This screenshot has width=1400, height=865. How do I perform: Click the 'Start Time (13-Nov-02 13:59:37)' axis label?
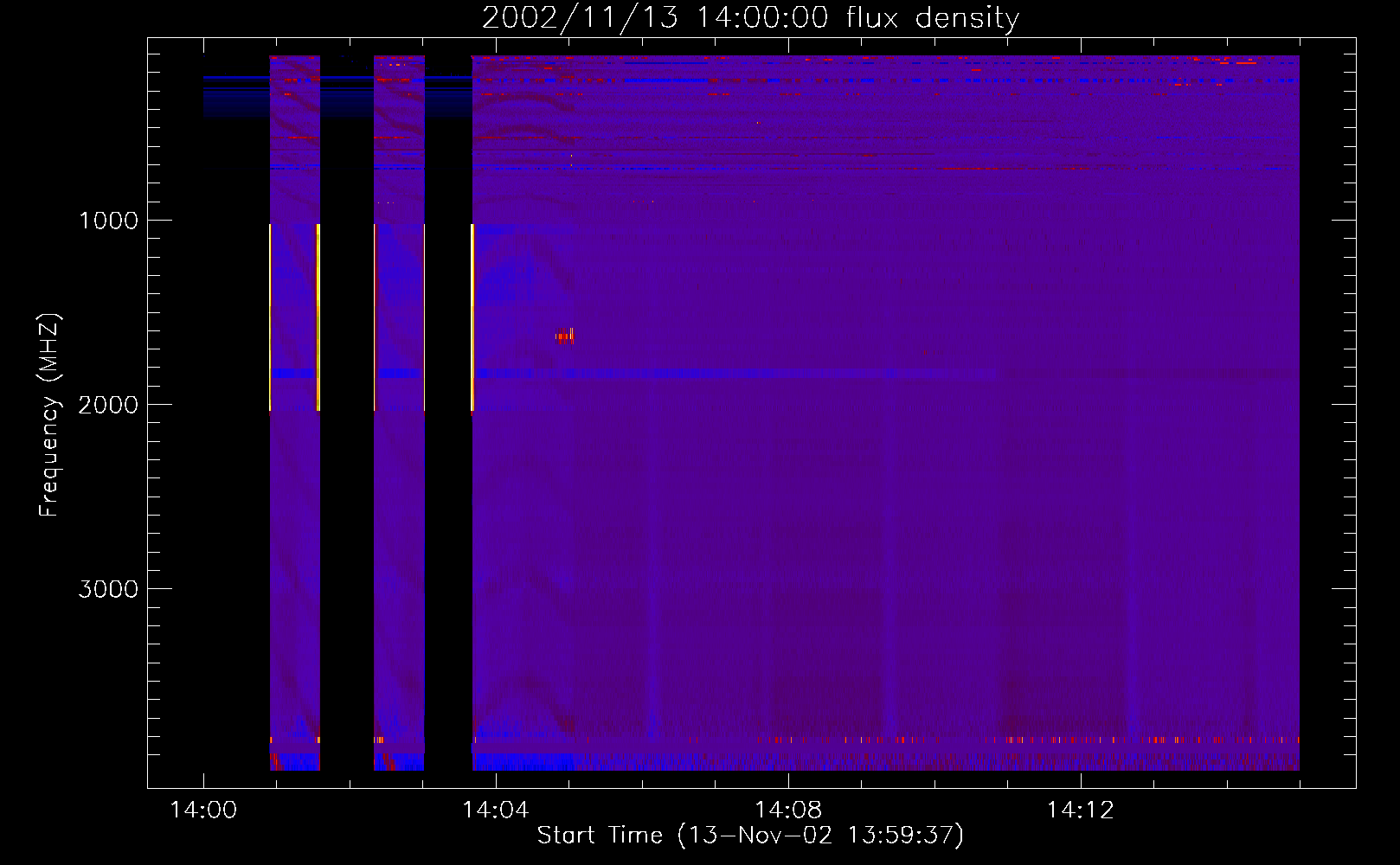[750, 836]
